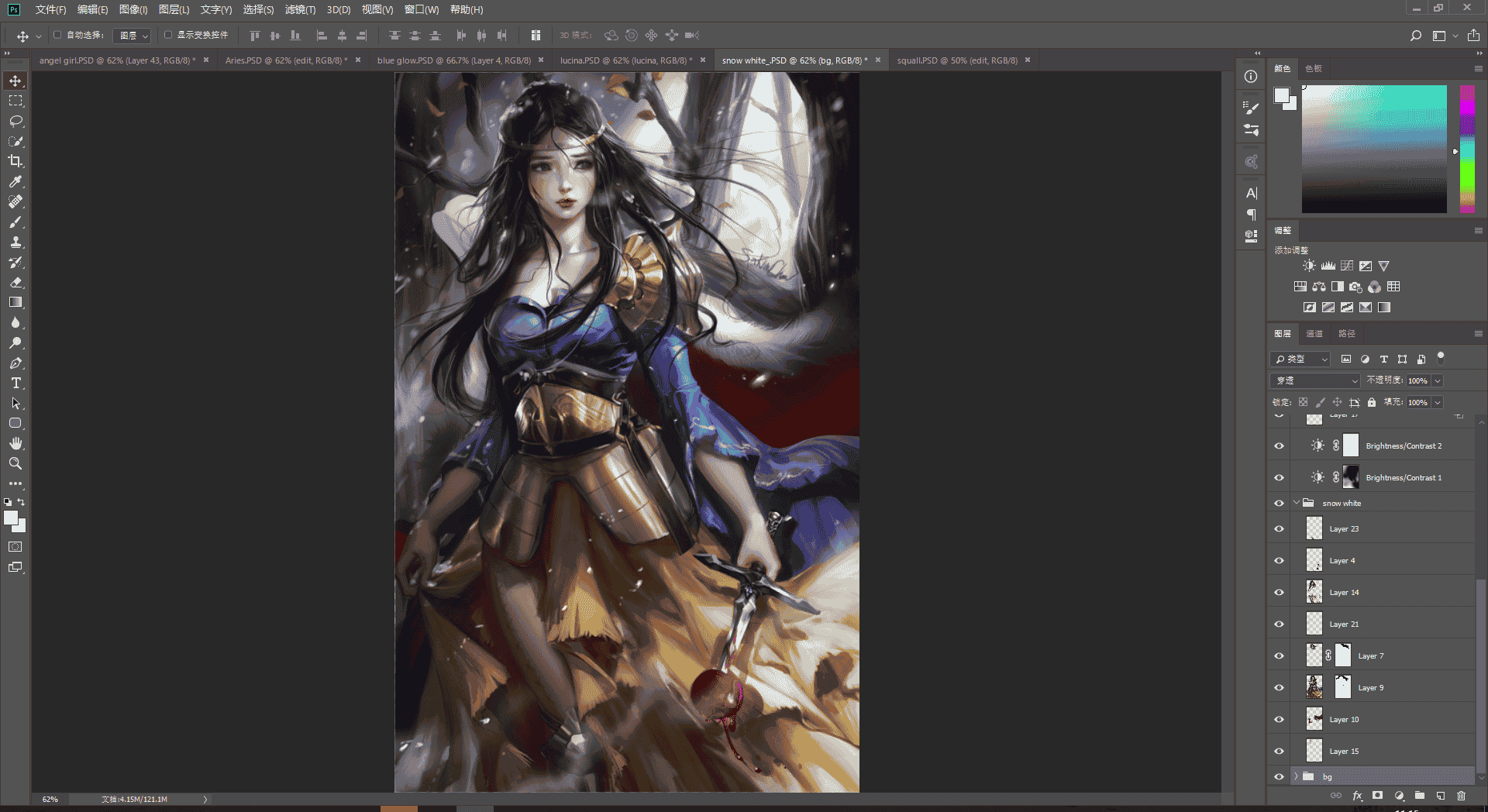
Task: Select the Horizontal Type tool
Action: tap(15, 383)
